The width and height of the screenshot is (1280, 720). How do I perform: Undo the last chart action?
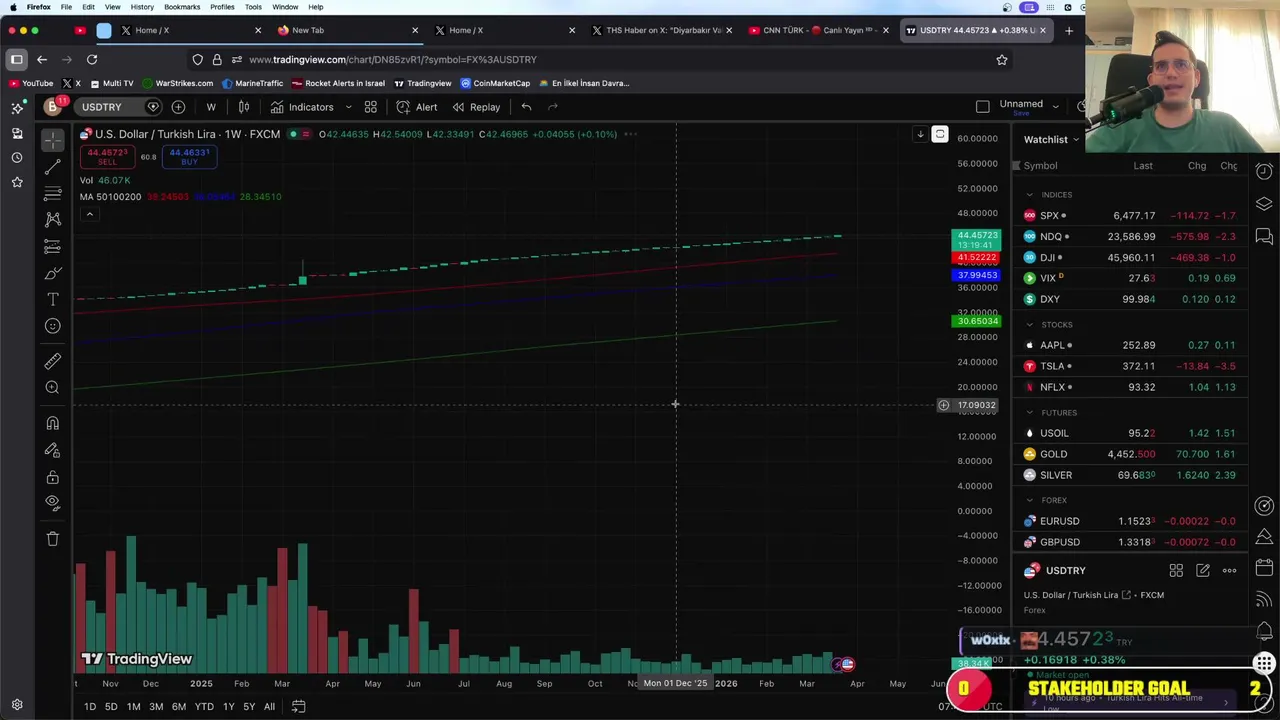coord(527,107)
